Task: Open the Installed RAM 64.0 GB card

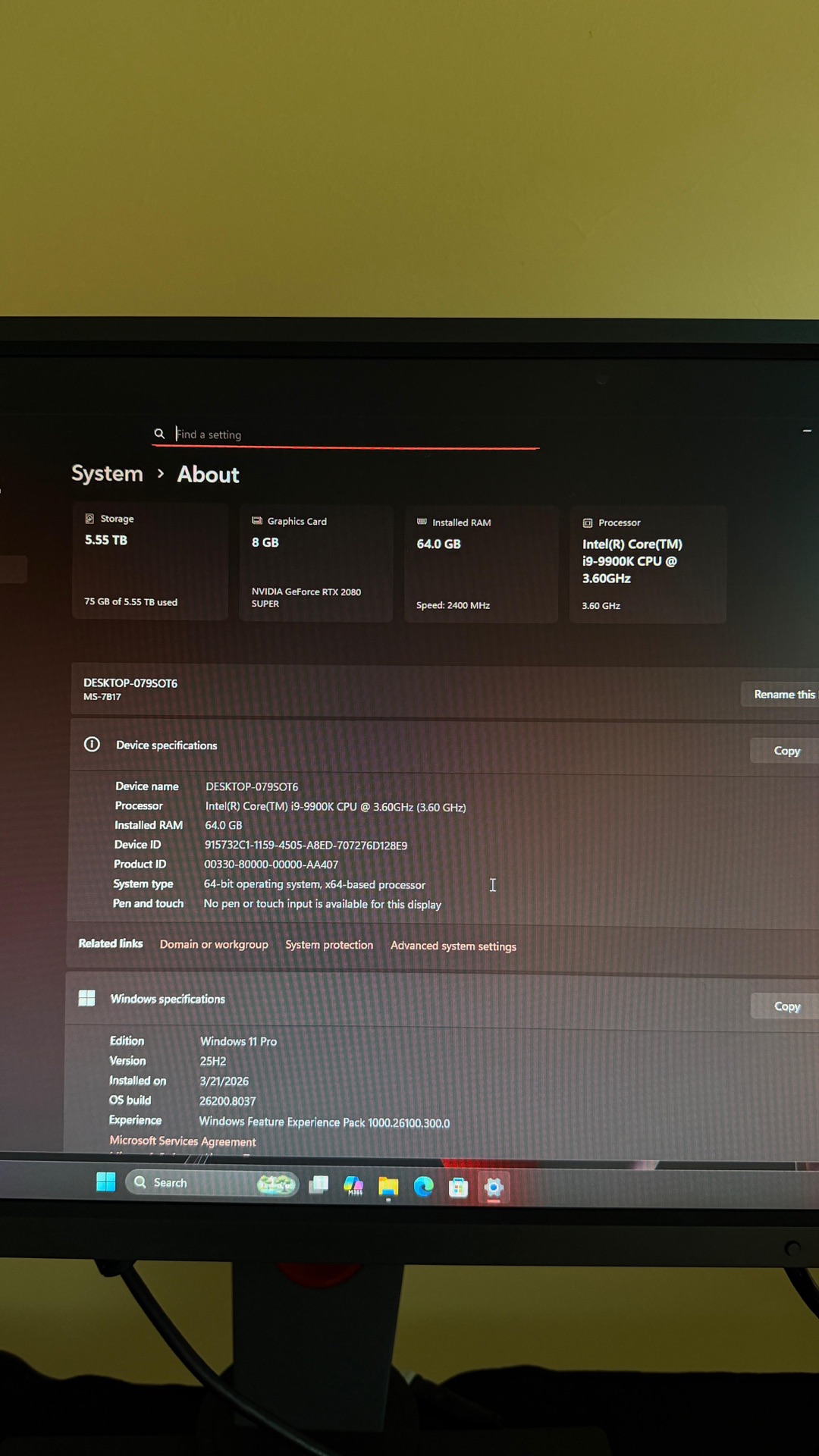Action: point(481,565)
